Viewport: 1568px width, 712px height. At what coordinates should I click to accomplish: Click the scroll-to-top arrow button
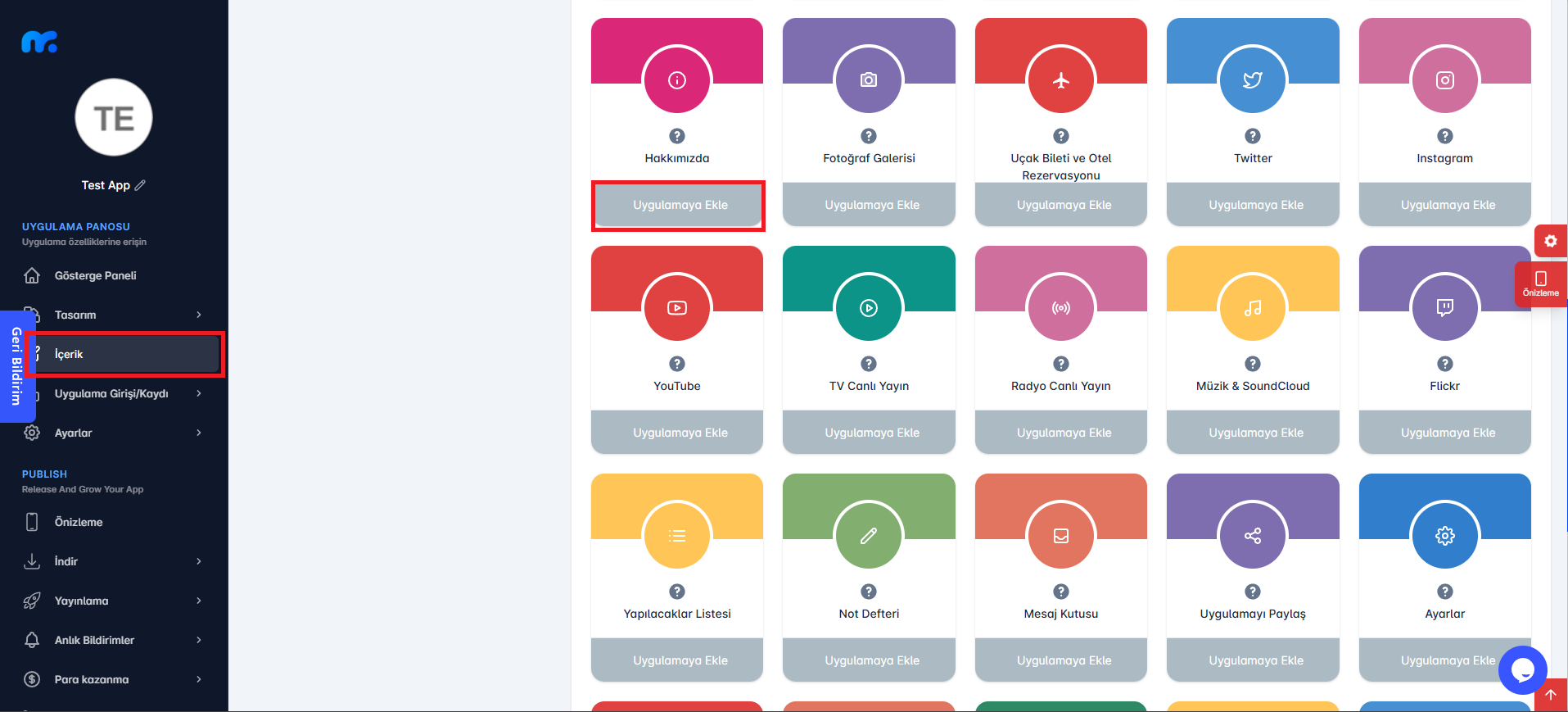[1550, 695]
